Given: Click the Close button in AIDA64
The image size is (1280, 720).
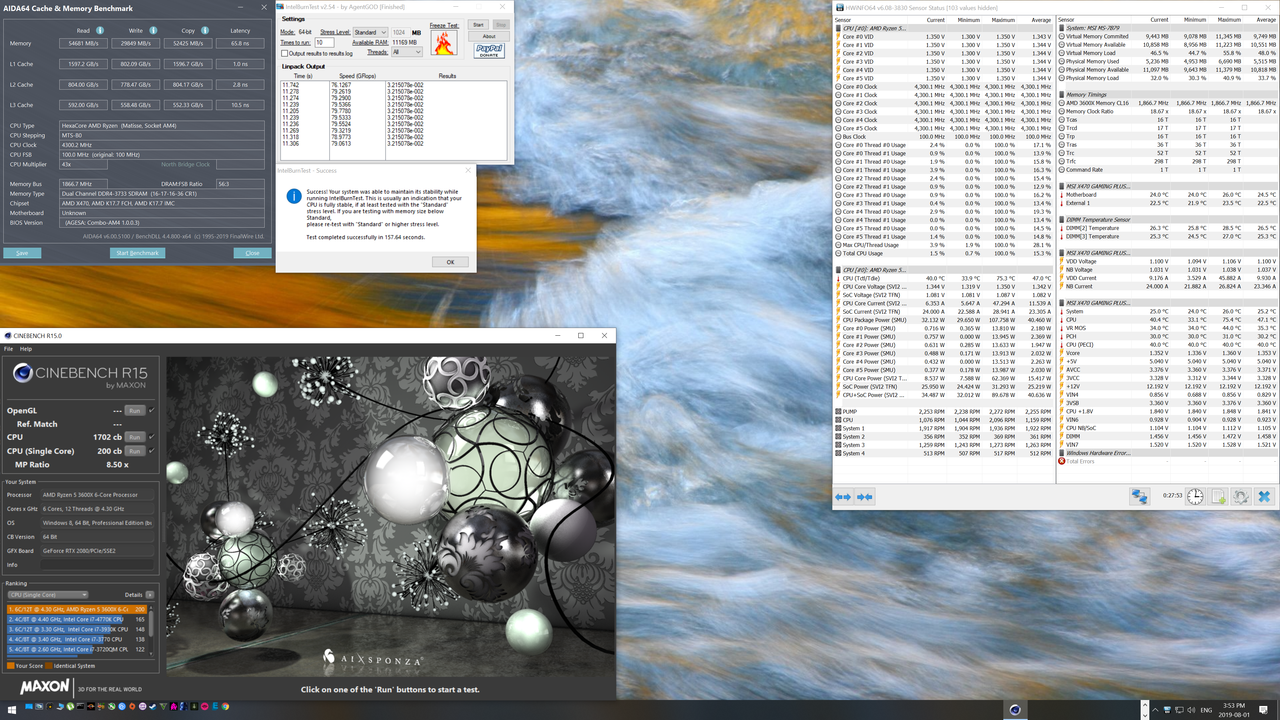Looking at the screenshot, I should coord(252,253).
